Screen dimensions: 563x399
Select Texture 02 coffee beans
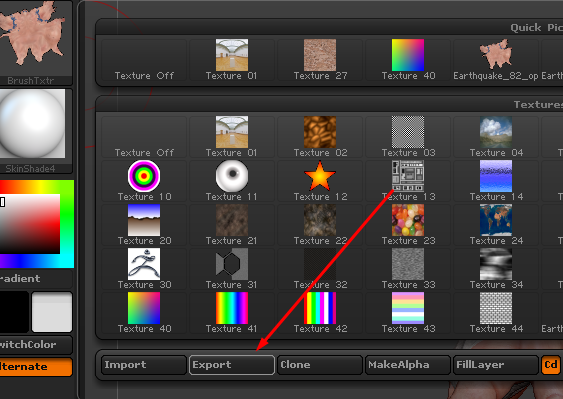[320, 137]
